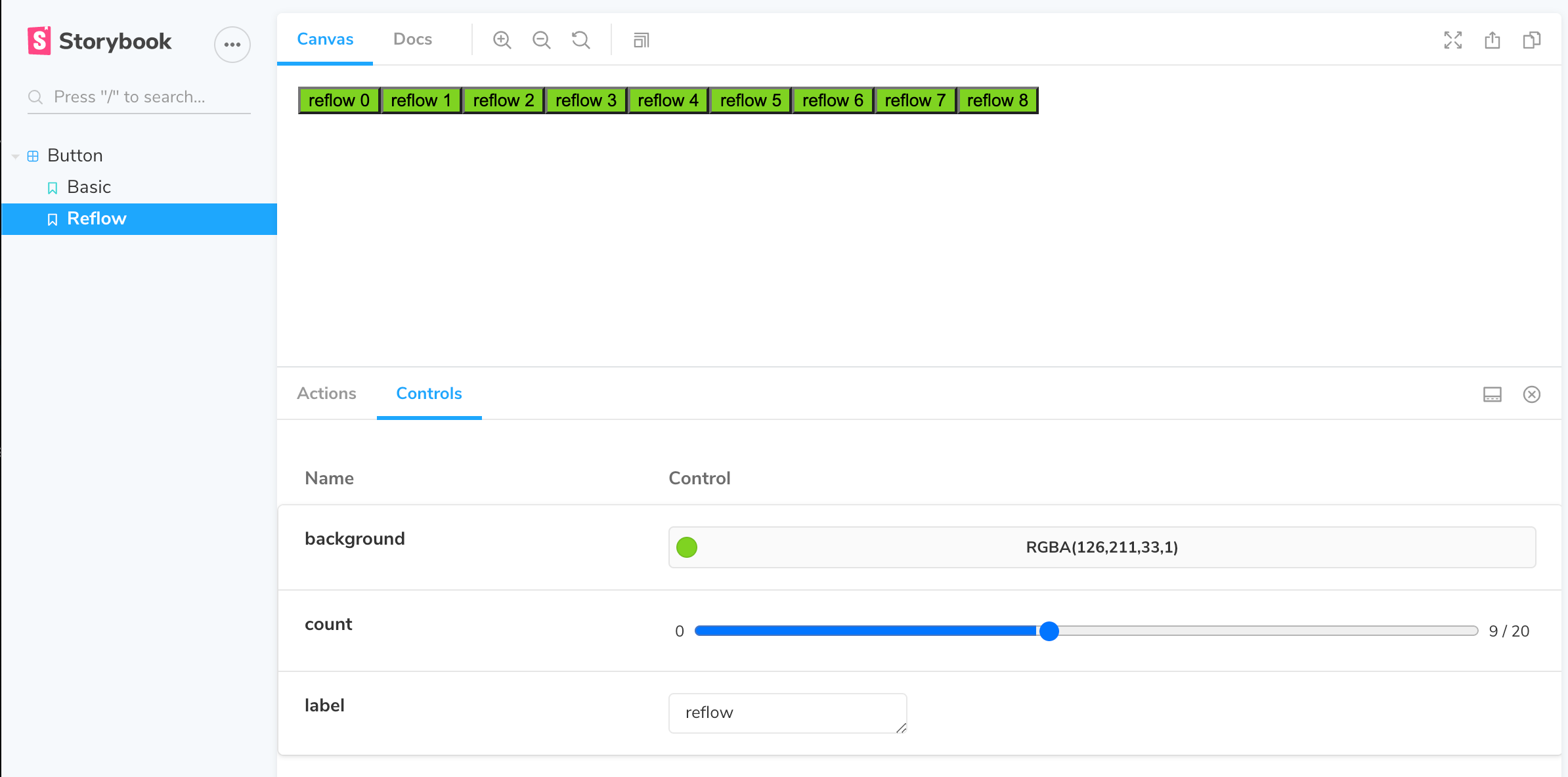Change addons panel orientation icon

(x=1492, y=394)
